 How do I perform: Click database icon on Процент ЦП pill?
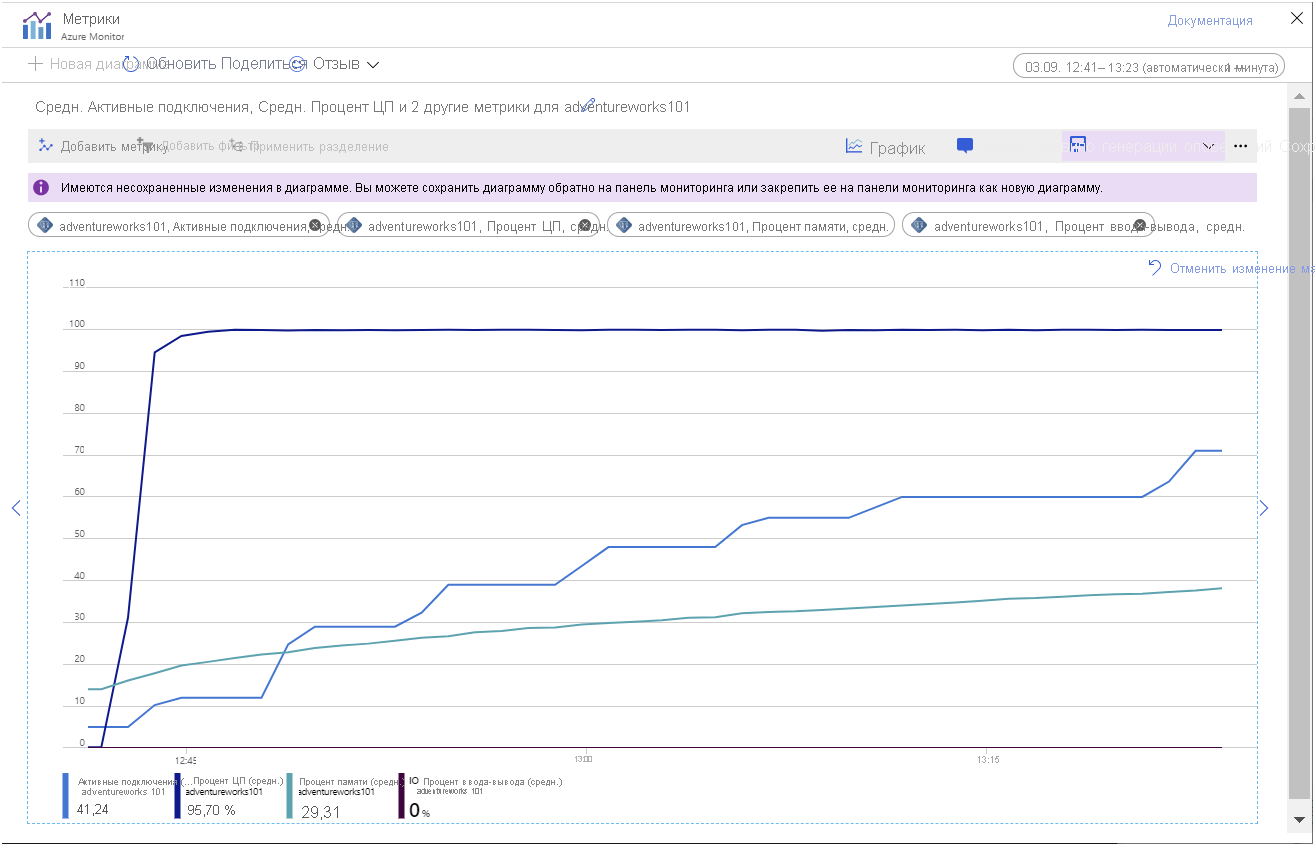(353, 225)
